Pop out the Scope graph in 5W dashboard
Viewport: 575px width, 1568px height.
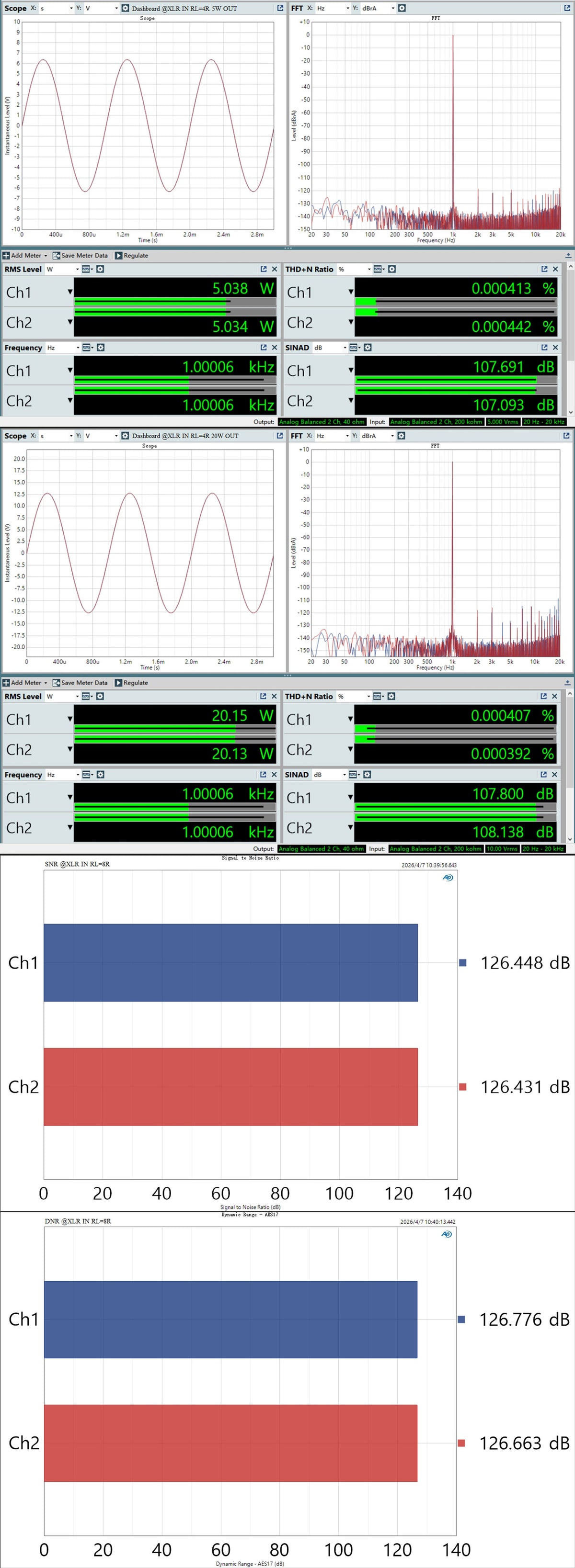coord(279,9)
